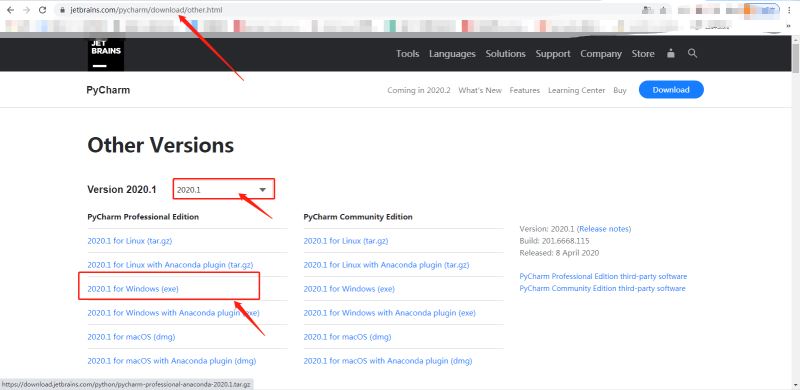The height and width of the screenshot is (390, 800).
Task: Go to Features page
Action: (x=524, y=90)
